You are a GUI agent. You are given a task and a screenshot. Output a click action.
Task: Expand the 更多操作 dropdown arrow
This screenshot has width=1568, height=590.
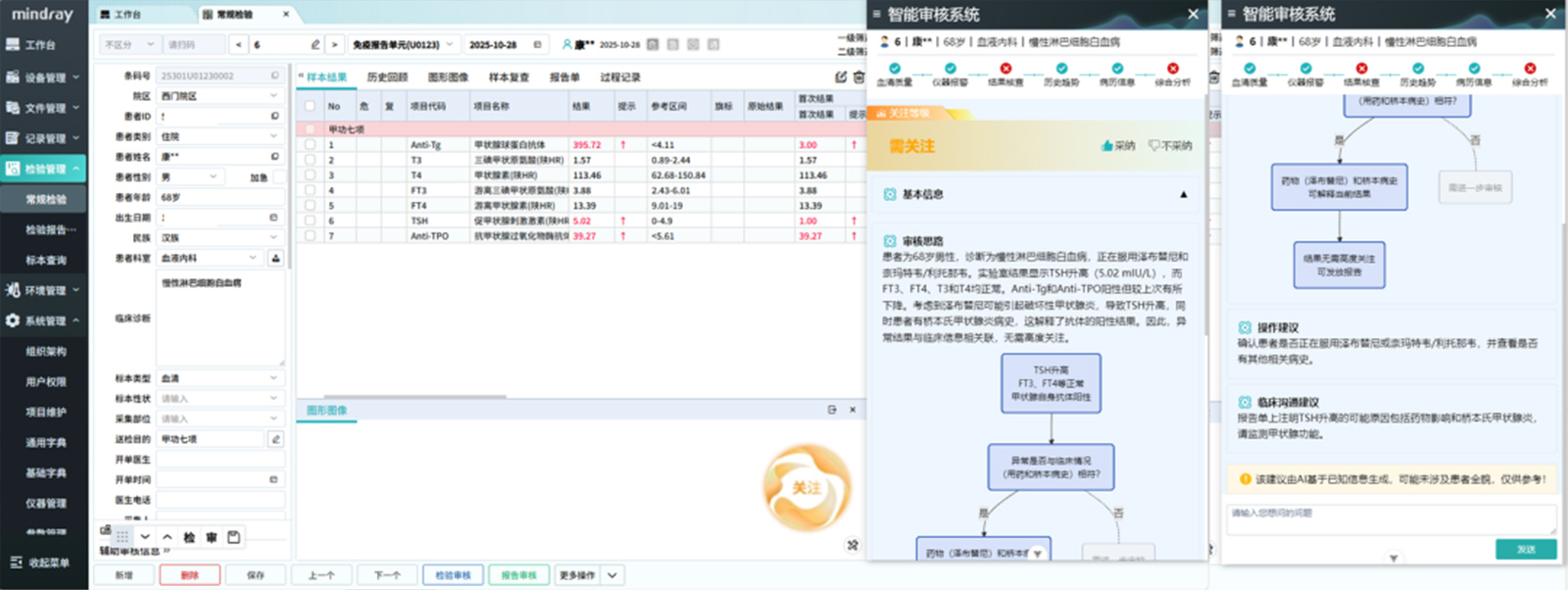[x=612, y=575]
